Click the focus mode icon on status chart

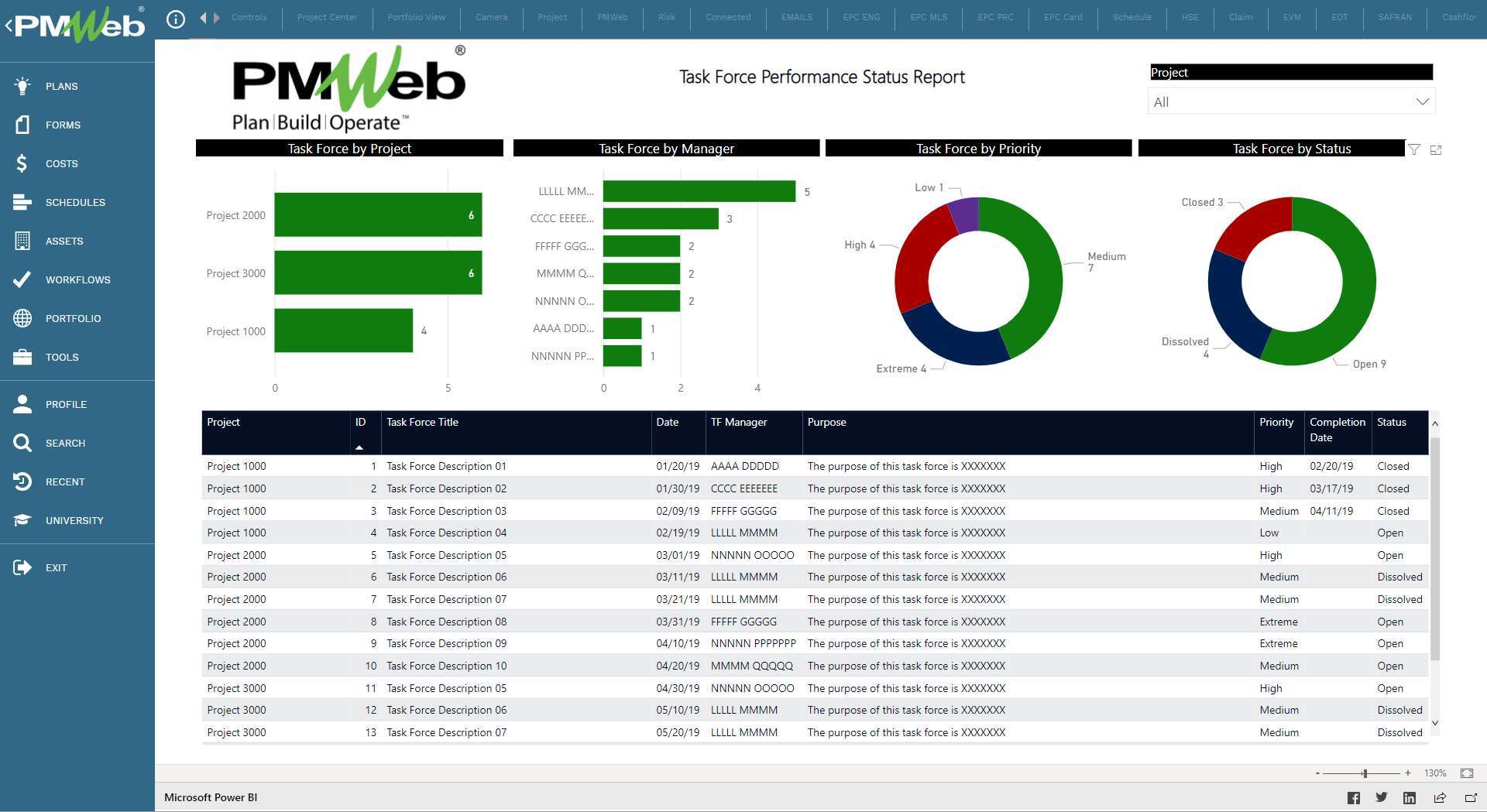pyautogui.click(x=1437, y=149)
